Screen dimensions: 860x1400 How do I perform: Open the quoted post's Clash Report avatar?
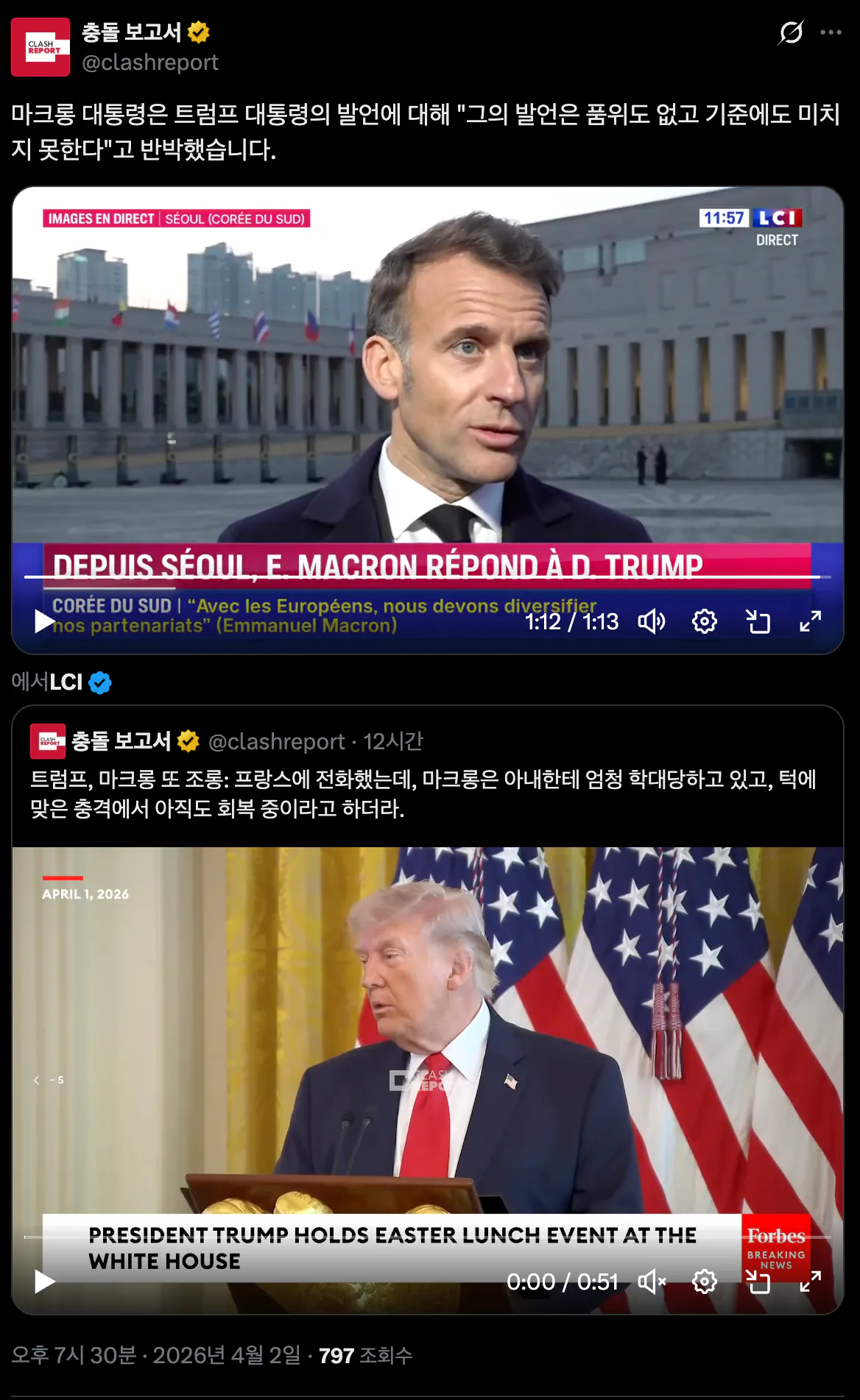pos(48,741)
